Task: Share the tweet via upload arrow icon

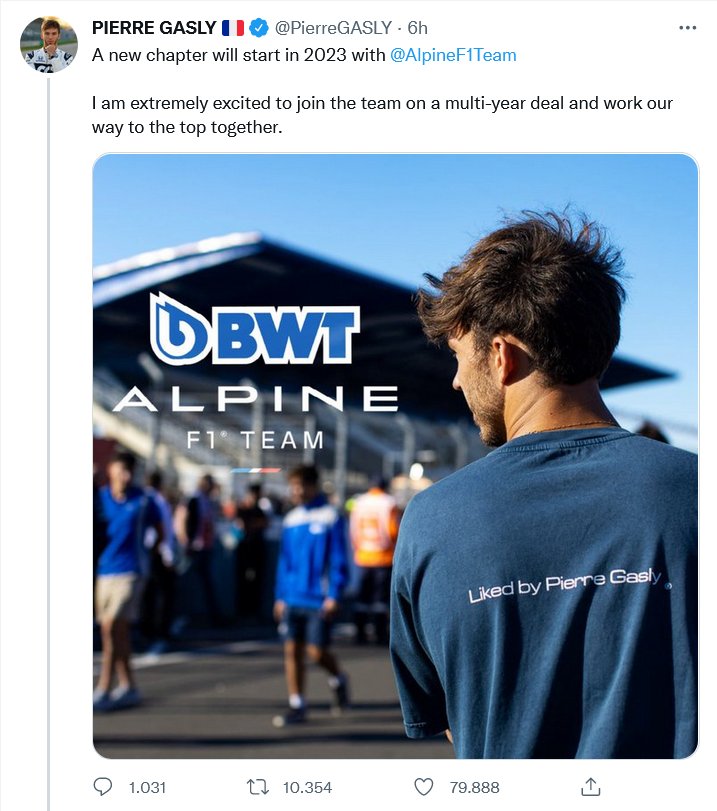Action: tap(591, 787)
